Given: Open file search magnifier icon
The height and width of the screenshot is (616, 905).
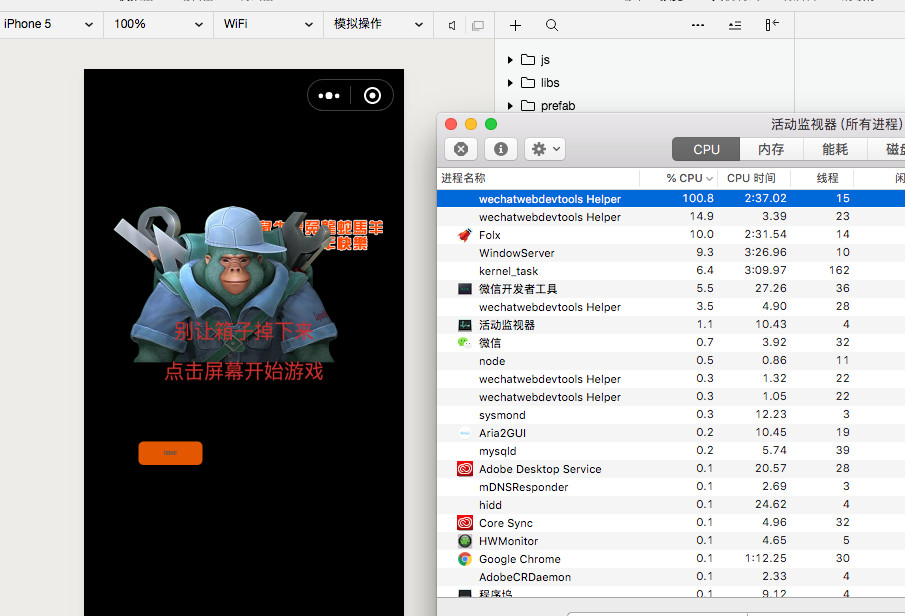Looking at the screenshot, I should point(552,25).
